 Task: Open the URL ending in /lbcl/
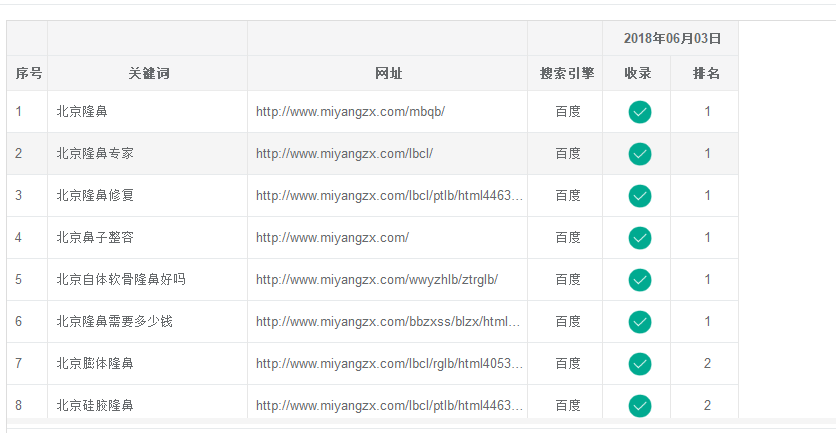[344, 154]
